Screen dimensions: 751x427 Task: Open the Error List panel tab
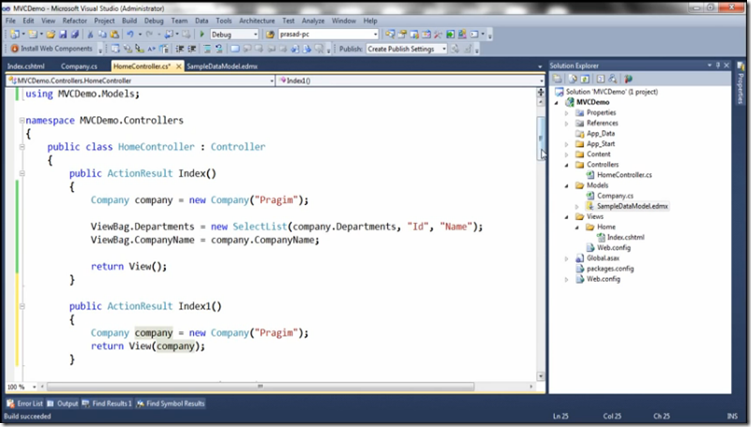pos(25,404)
